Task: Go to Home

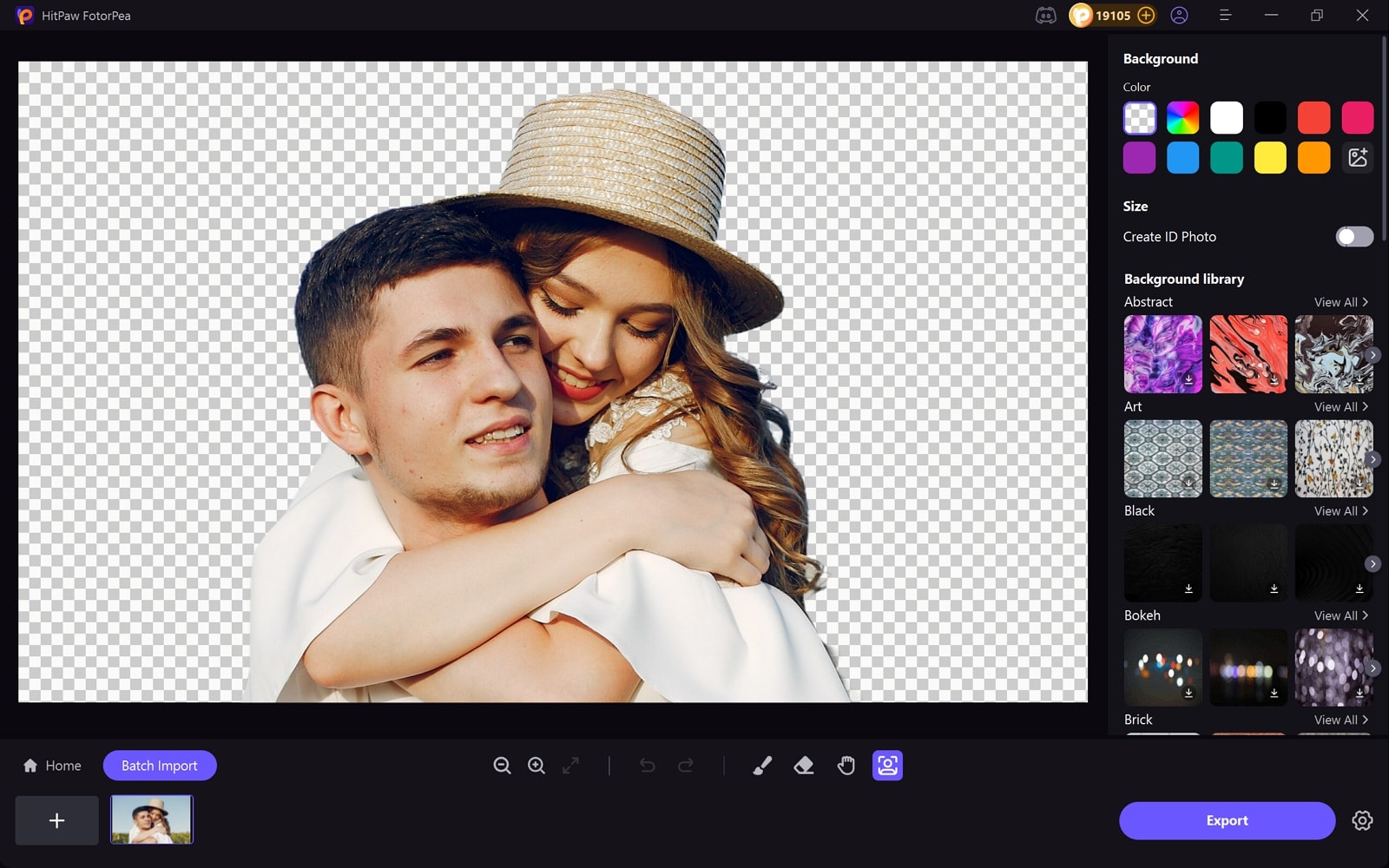Action: tap(52, 766)
